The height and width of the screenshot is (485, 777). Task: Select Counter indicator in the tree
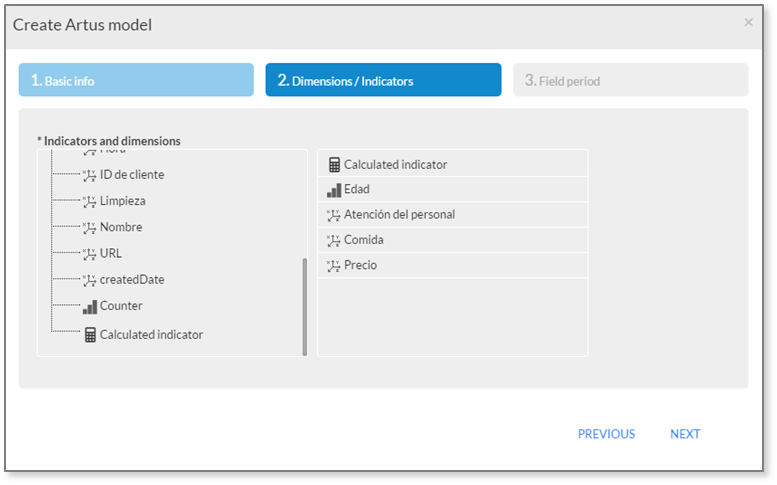point(121,306)
